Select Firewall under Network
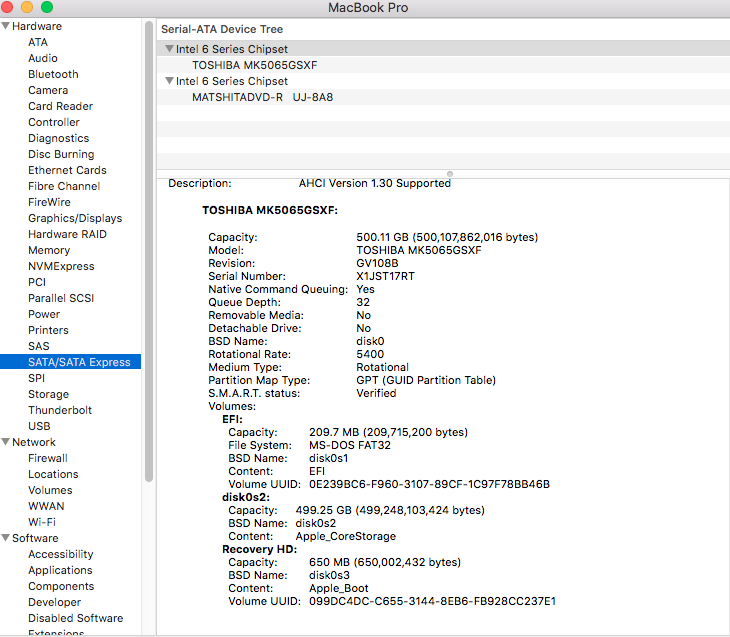The width and height of the screenshot is (730, 637). click(x=47, y=458)
